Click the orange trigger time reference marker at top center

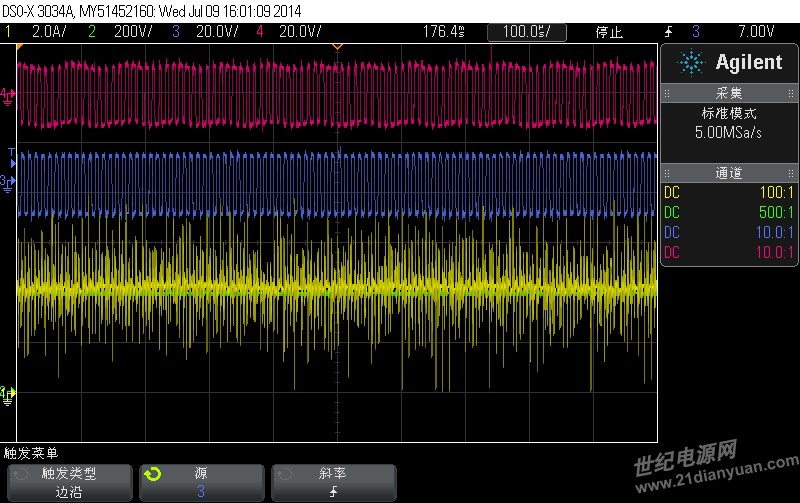pyautogui.click(x=337, y=47)
